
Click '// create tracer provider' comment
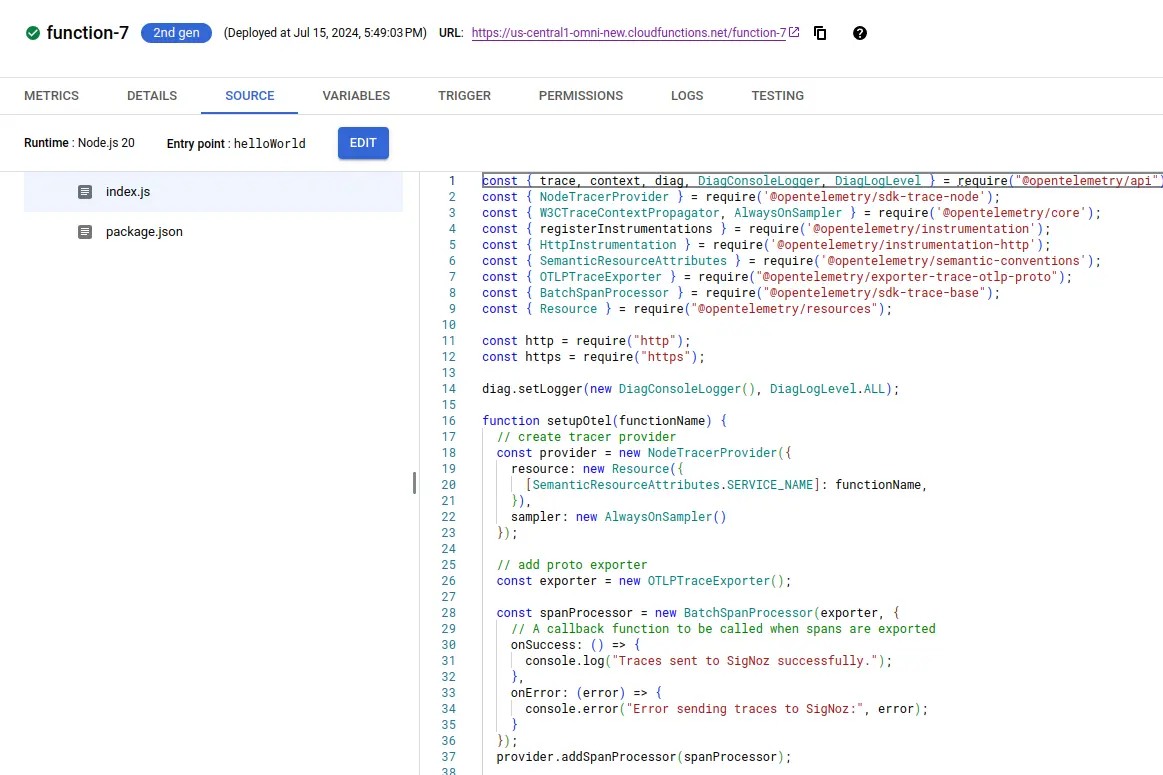(x=586, y=437)
